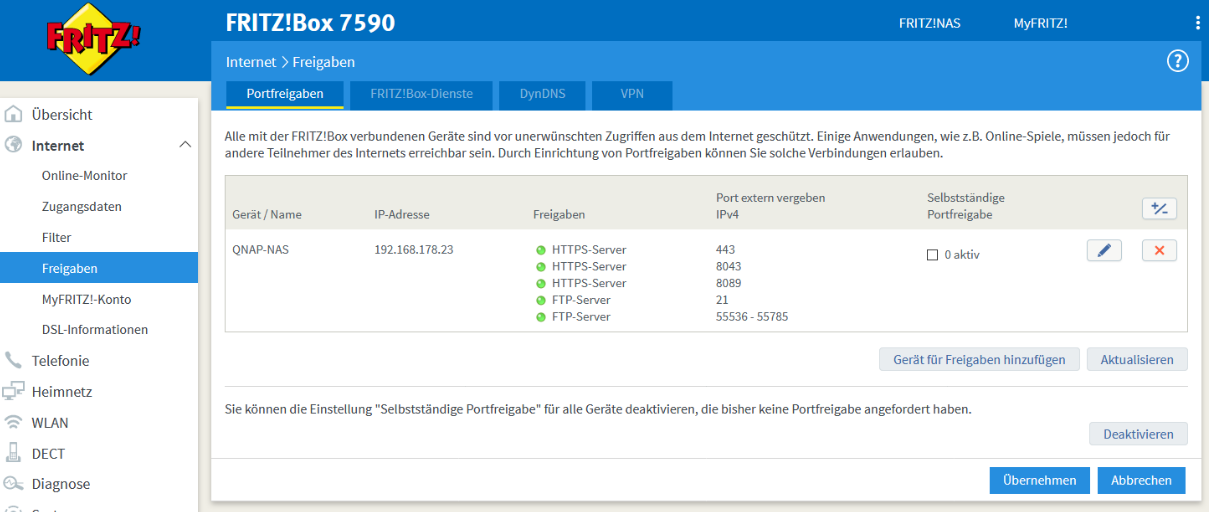The image size is (1209, 512).
Task: Expand the Heimnetz menu section
Action: pos(63,392)
